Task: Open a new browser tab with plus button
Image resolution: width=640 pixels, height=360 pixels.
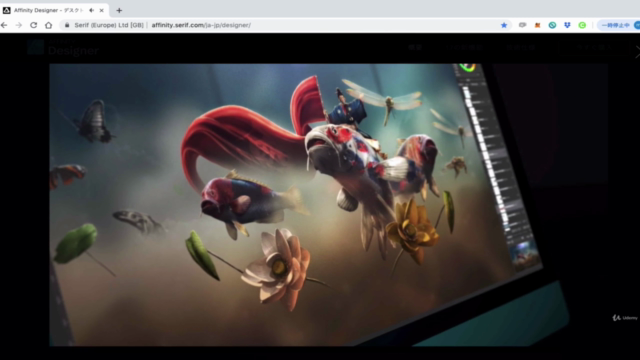Action: pos(119,10)
